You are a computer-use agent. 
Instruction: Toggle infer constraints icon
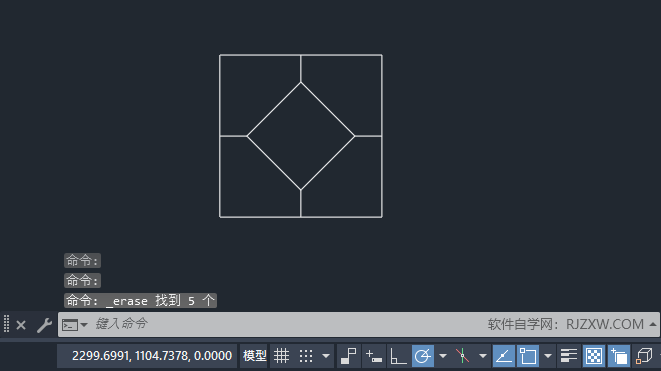tap(349, 356)
